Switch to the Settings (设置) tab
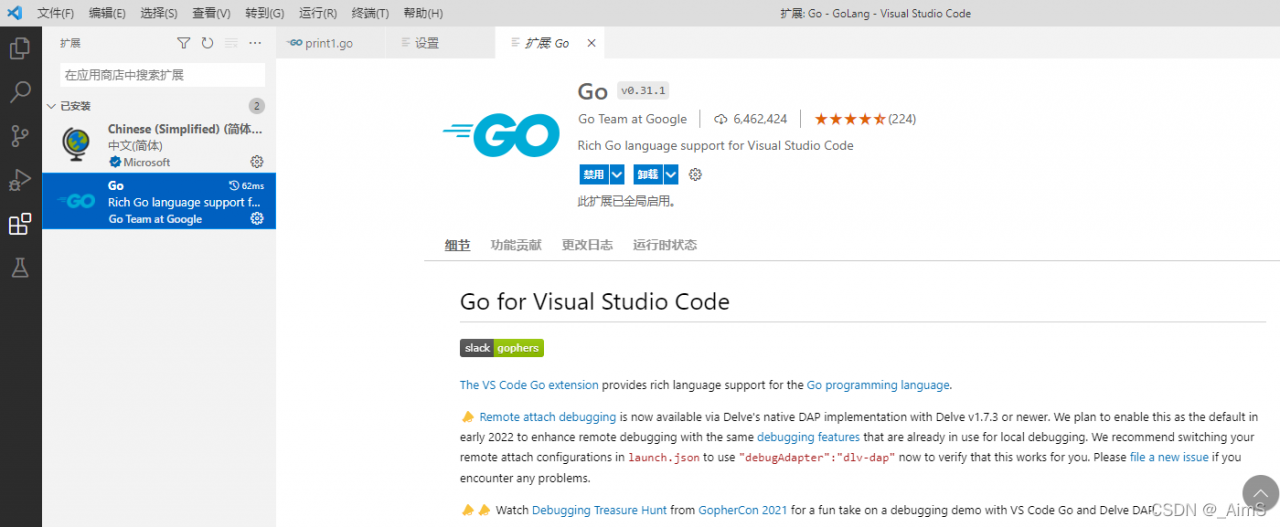 (440, 43)
